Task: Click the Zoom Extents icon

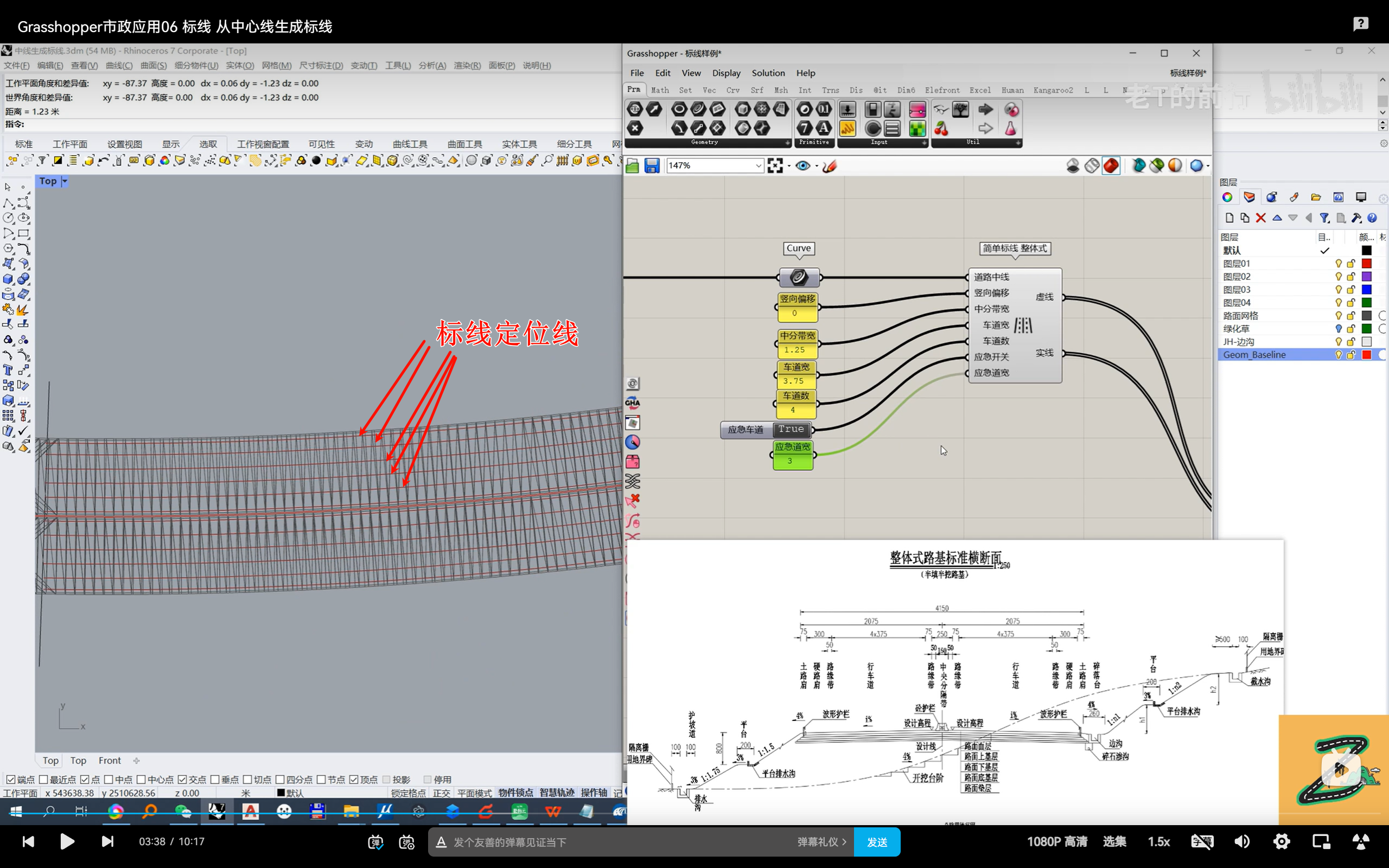Action: 775,166
